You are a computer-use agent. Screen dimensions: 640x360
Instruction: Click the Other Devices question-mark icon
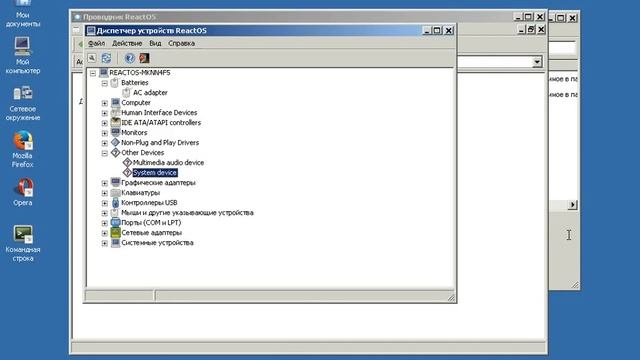coord(115,153)
